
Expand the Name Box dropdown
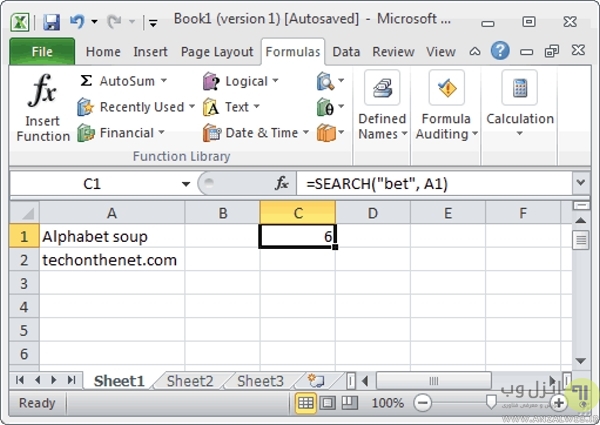click(x=186, y=184)
